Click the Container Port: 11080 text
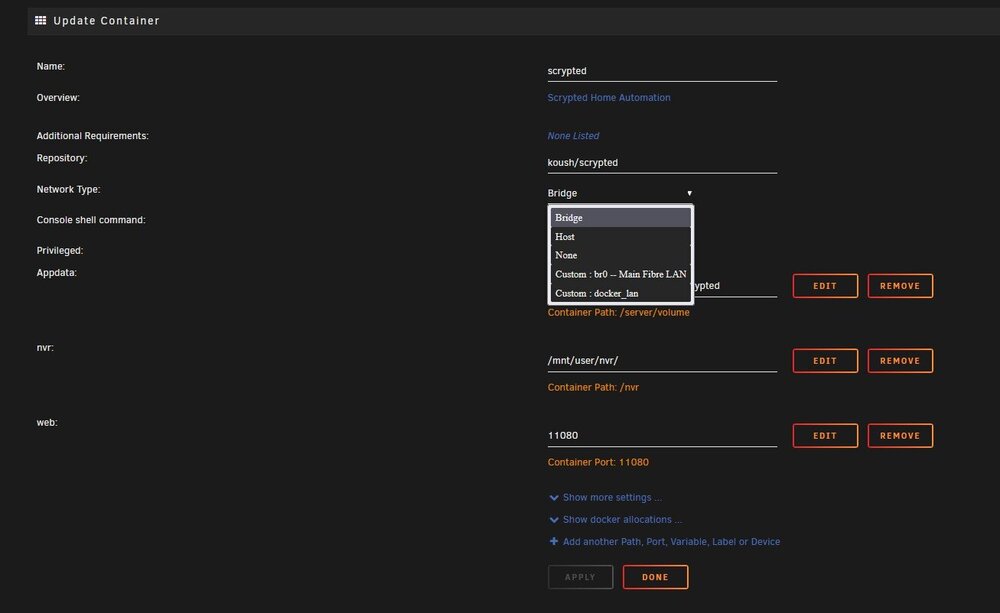 point(598,462)
